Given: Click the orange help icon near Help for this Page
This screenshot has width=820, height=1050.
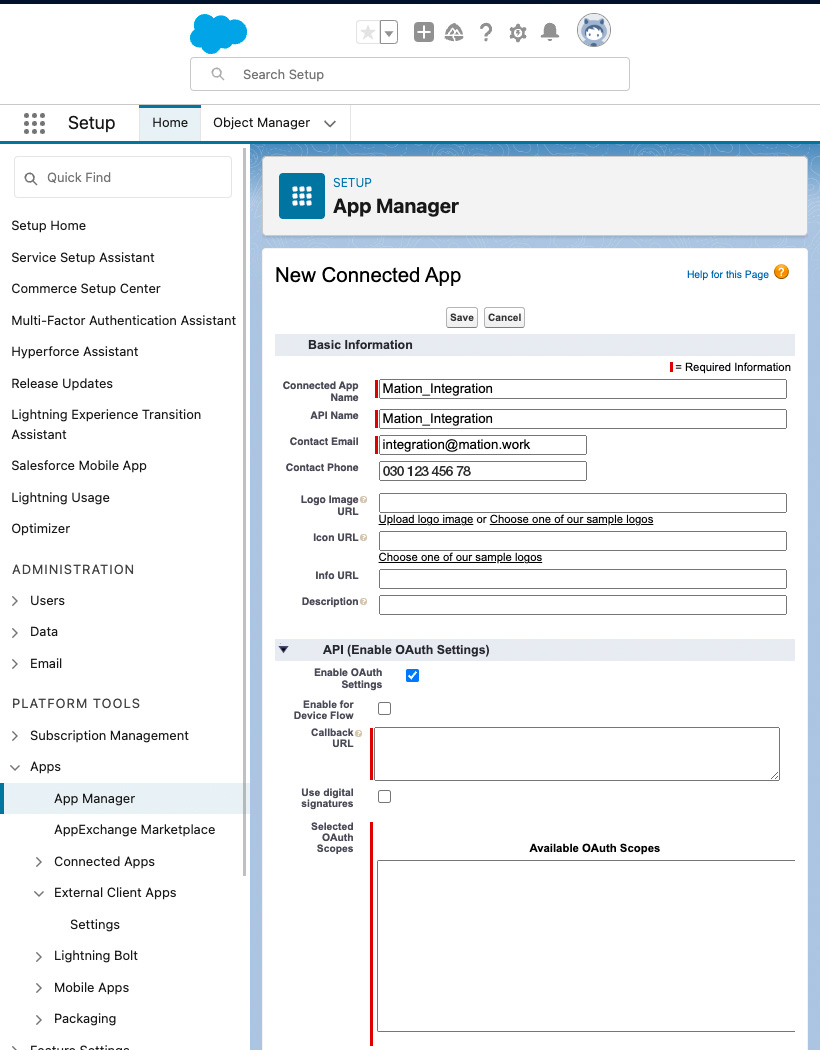Looking at the screenshot, I should (781, 273).
